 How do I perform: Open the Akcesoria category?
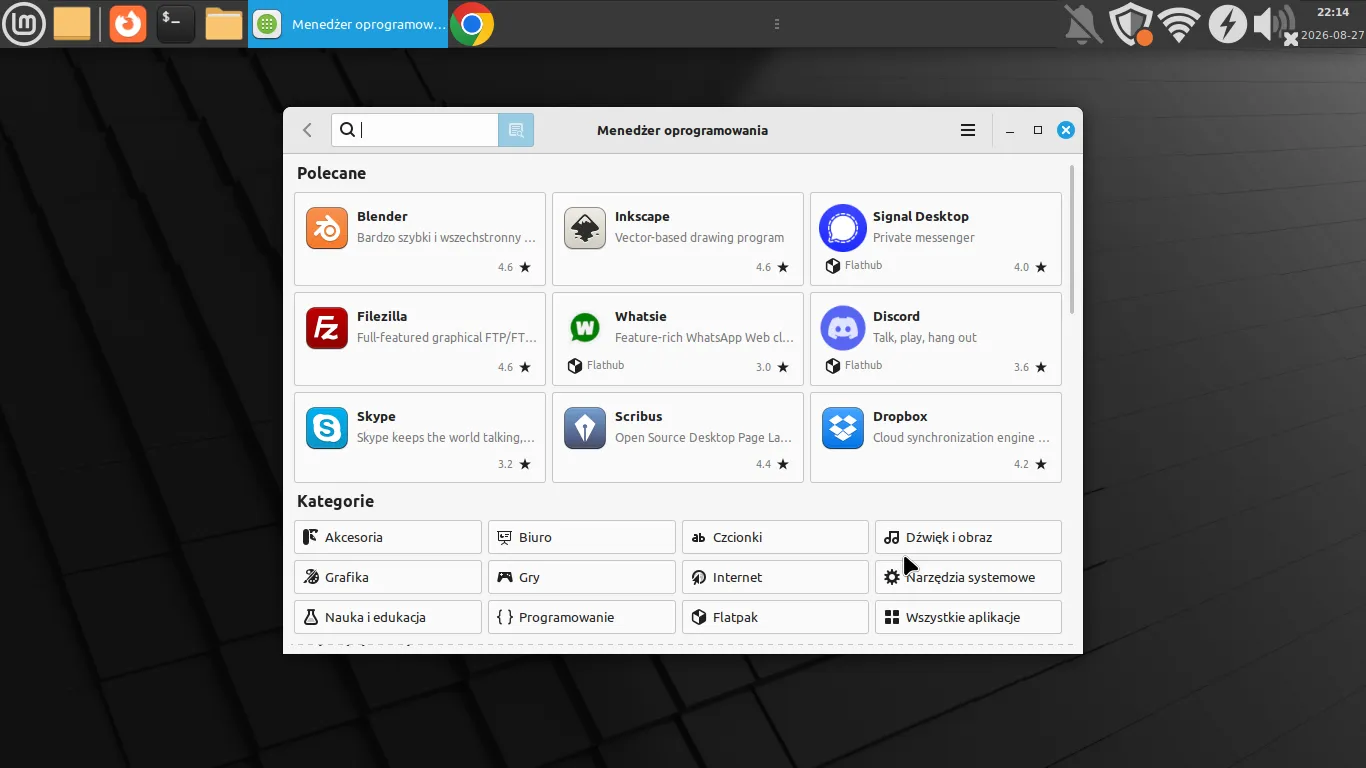(388, 537)
